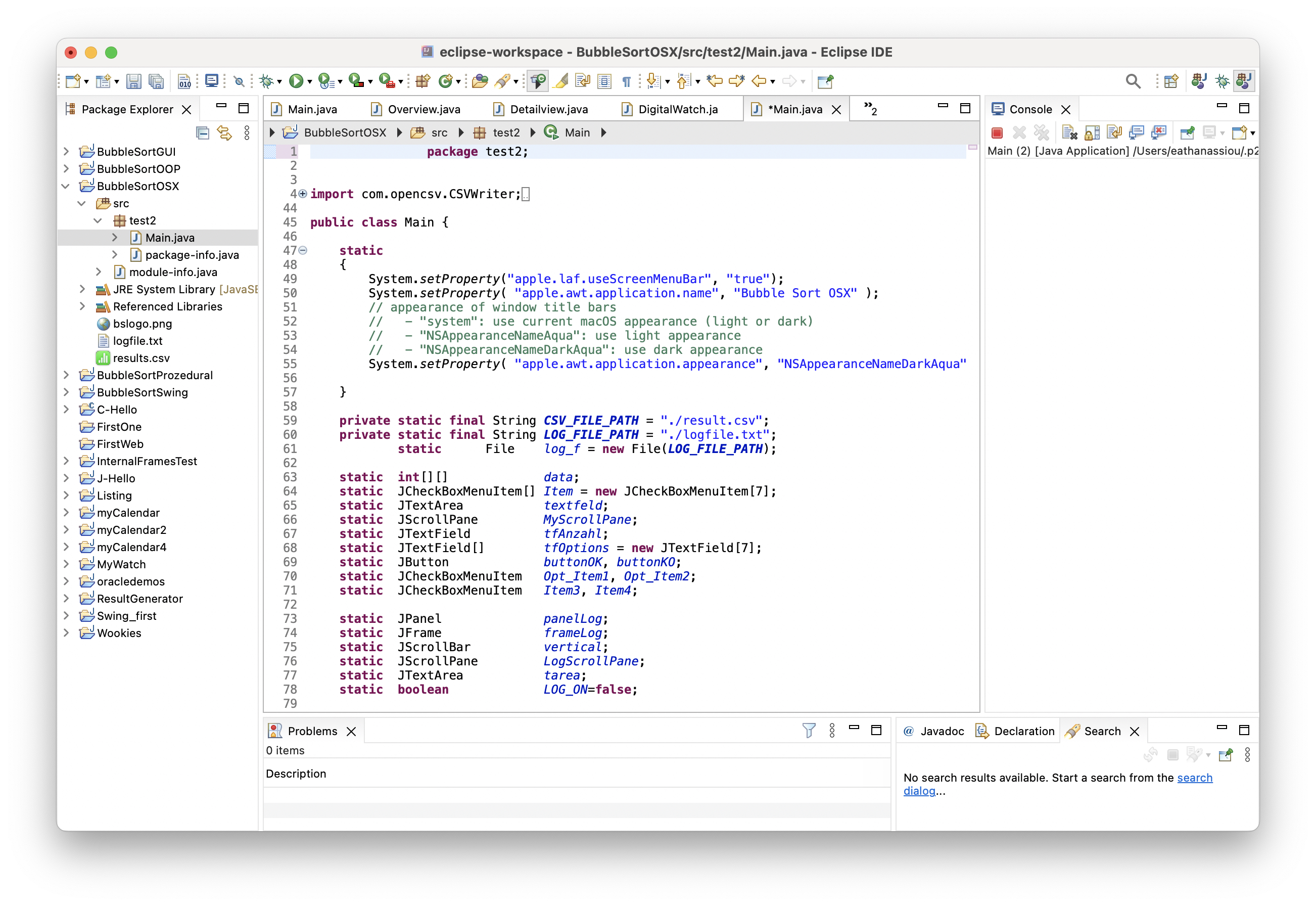
Task: Fold the static block at line 47
Action: click(303, 250)
